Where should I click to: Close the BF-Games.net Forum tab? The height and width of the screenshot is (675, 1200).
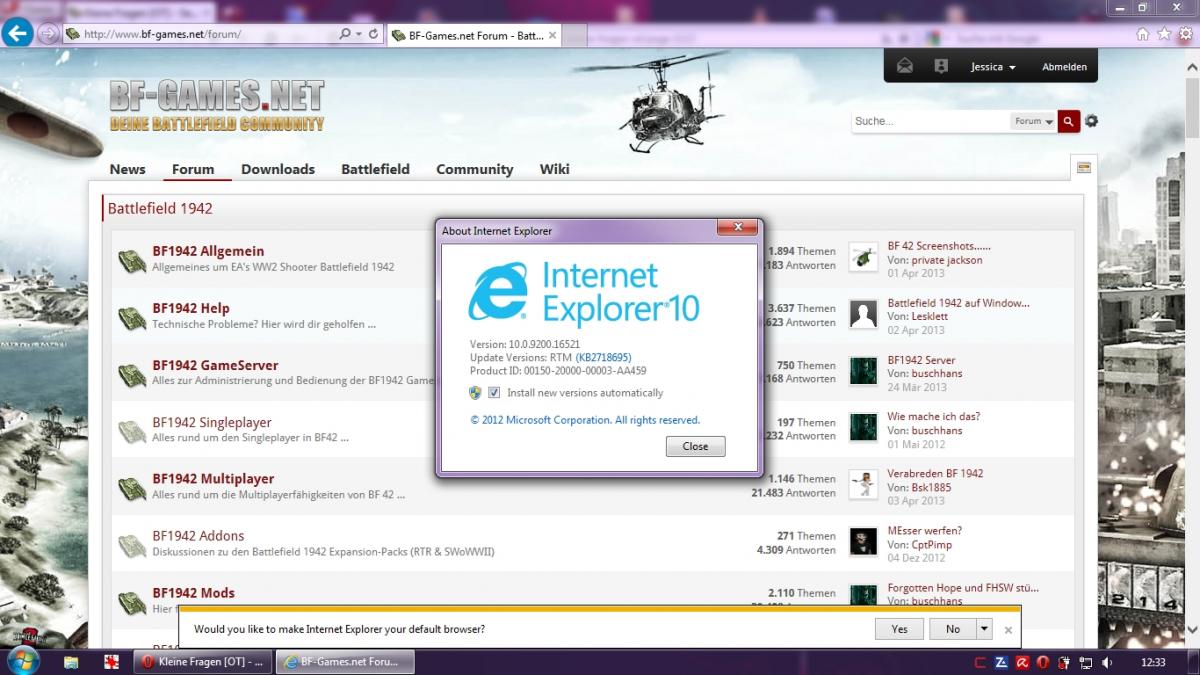[x=552, y=35]
